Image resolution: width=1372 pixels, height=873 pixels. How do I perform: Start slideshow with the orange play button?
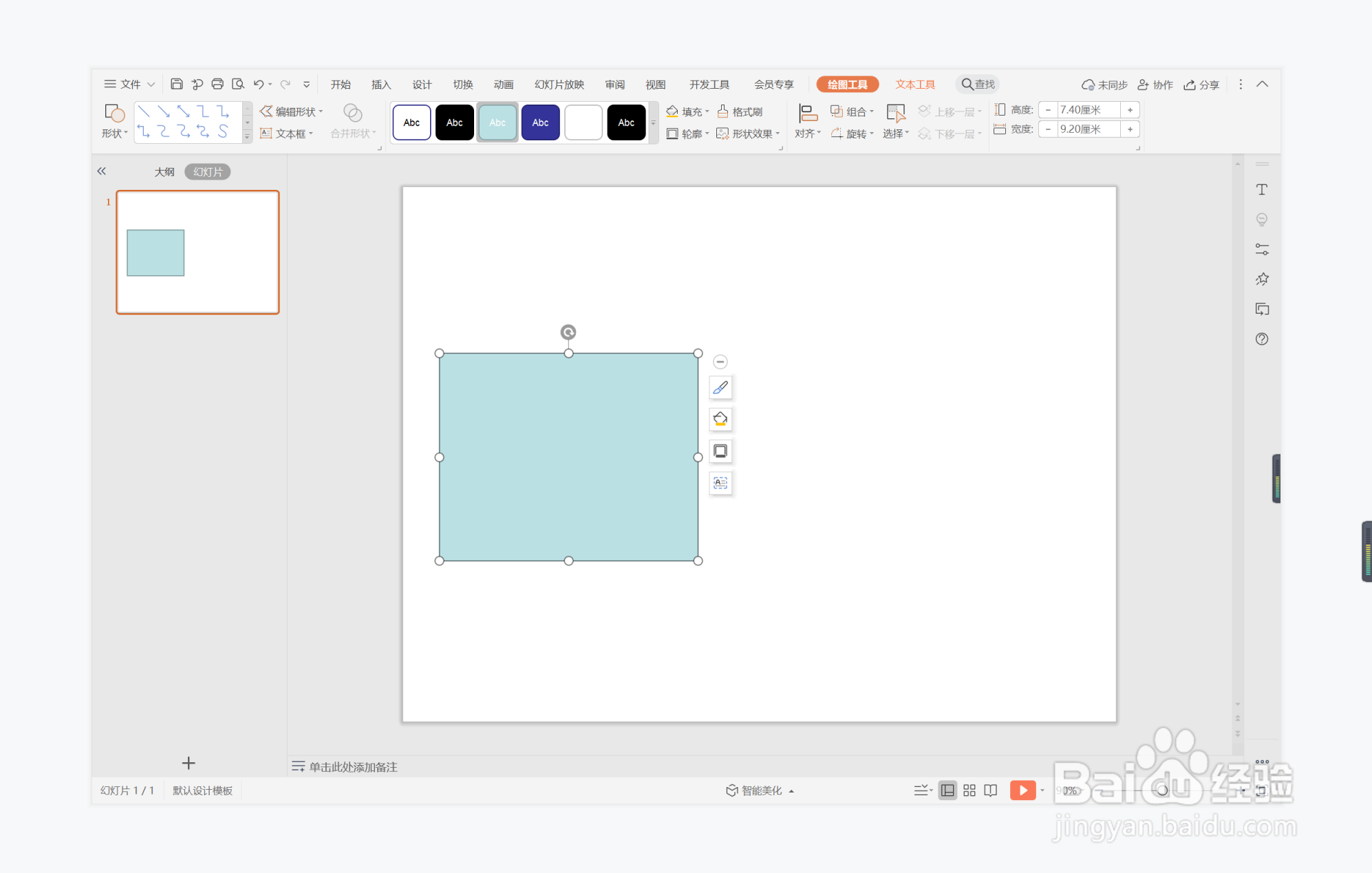(1022, 790)
